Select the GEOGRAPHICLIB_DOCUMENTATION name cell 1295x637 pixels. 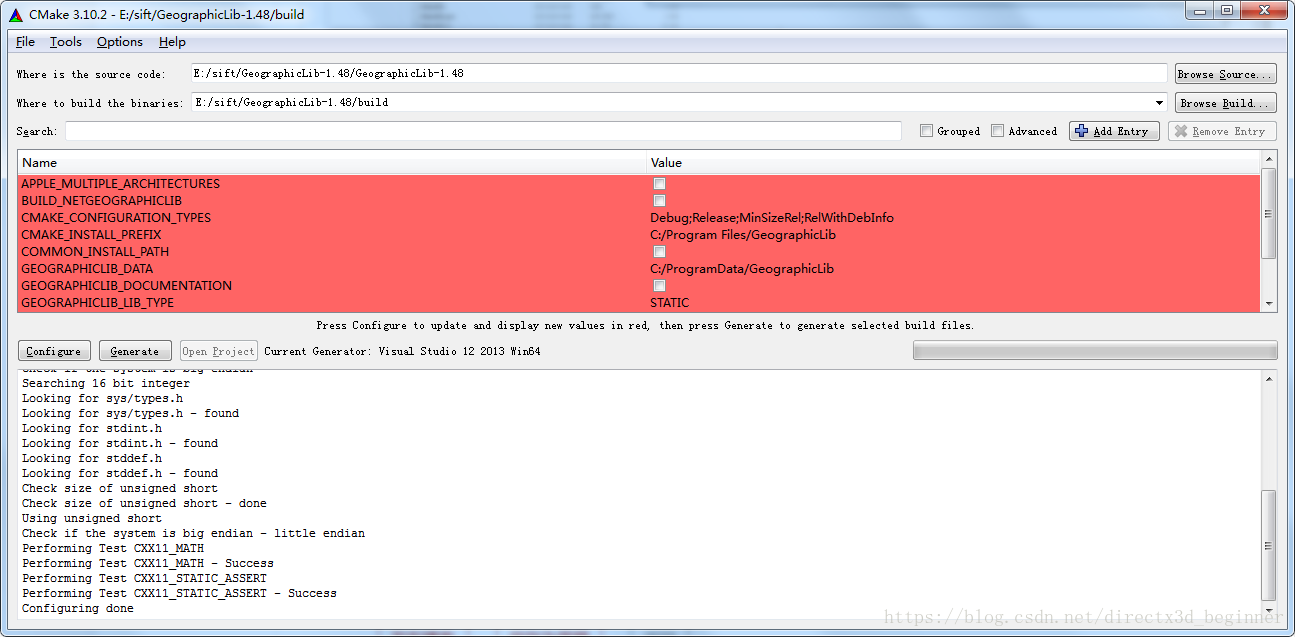coord(126,286)
